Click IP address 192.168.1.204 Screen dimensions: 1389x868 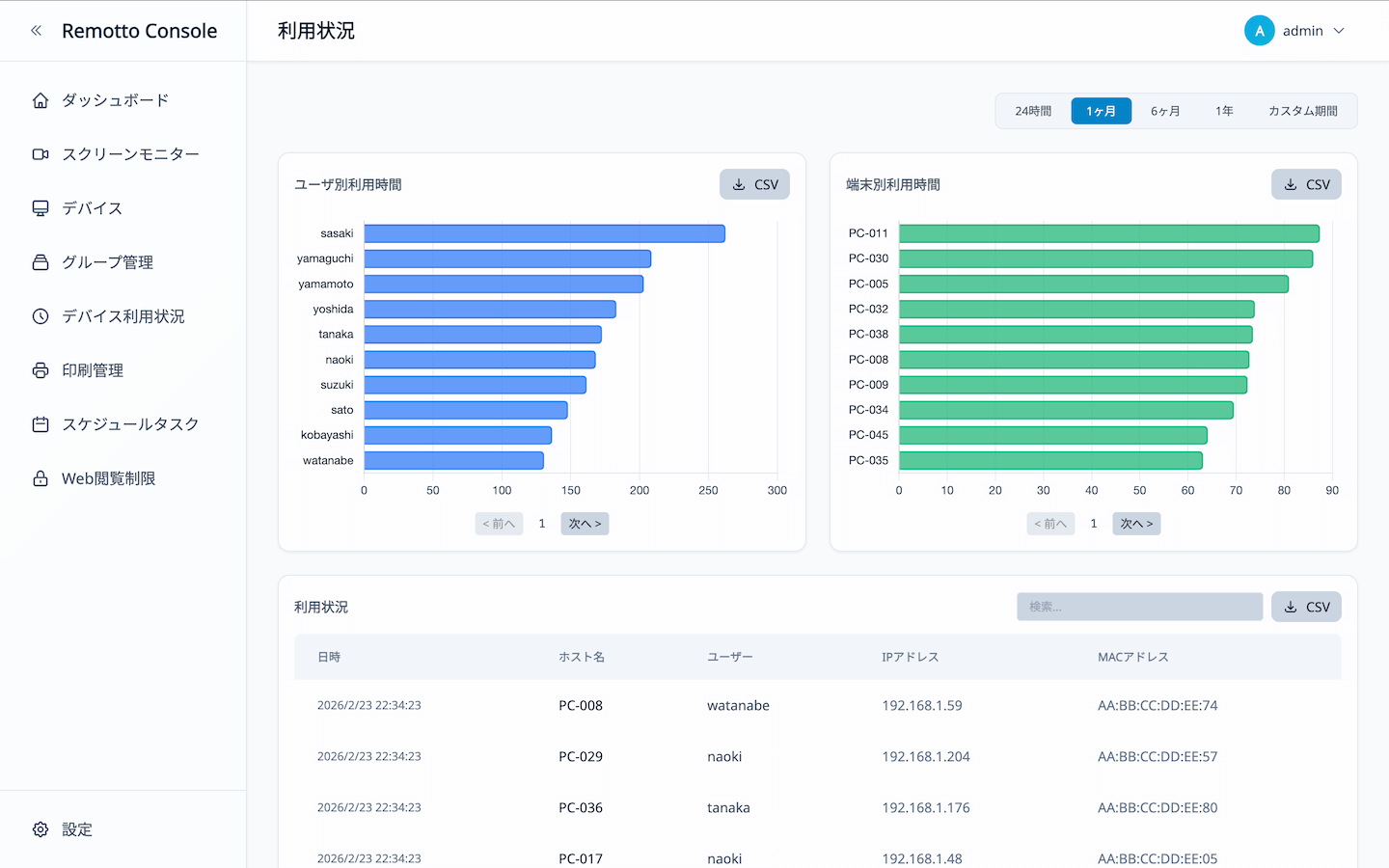pos(926,756)
